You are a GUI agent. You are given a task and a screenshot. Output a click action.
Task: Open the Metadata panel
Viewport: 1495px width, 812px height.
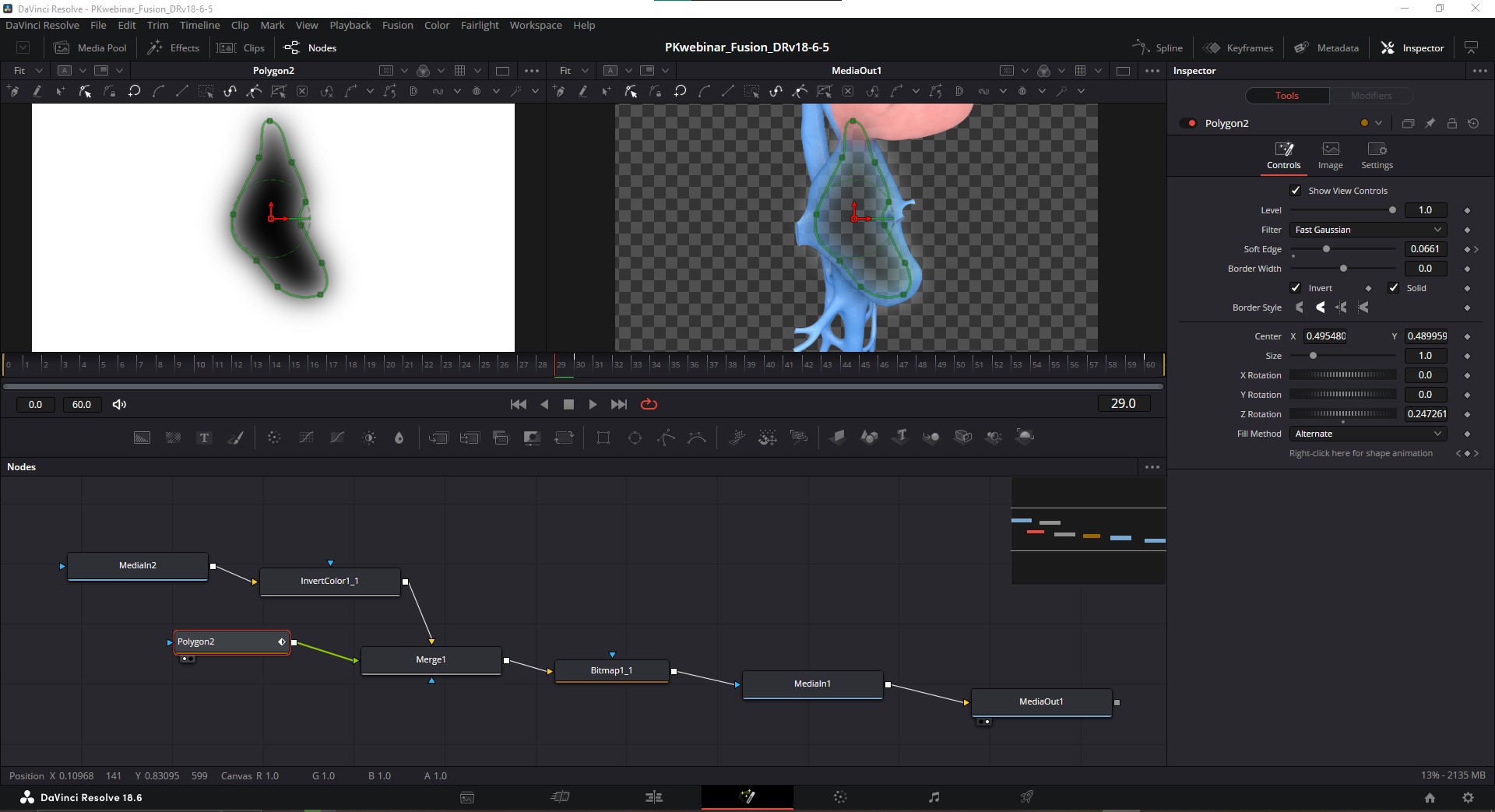tap(1326, 47)
